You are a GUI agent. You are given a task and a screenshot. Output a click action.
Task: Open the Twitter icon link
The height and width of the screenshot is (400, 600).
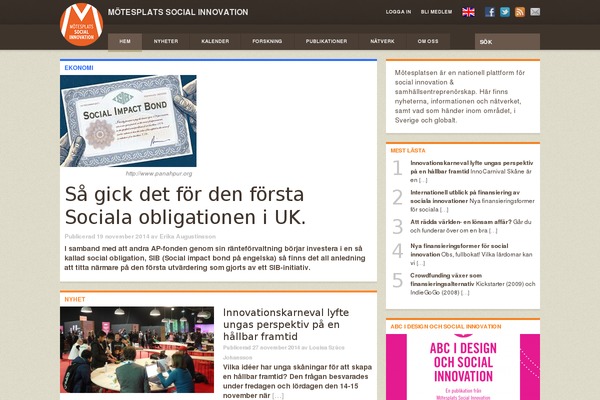(x=505, y=12)
